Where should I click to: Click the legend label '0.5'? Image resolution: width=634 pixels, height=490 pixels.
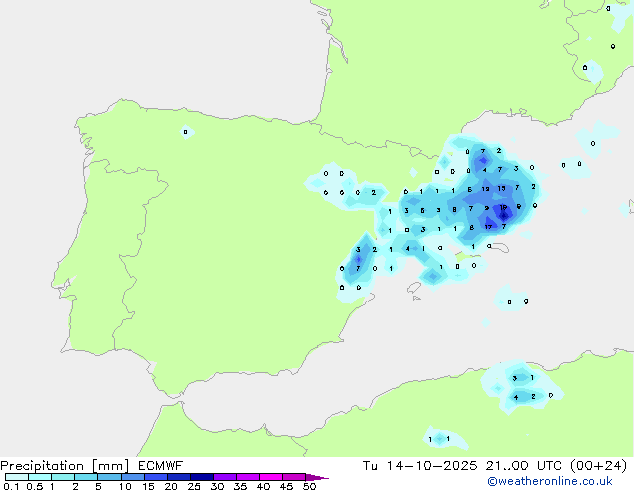tap(35, 486)
